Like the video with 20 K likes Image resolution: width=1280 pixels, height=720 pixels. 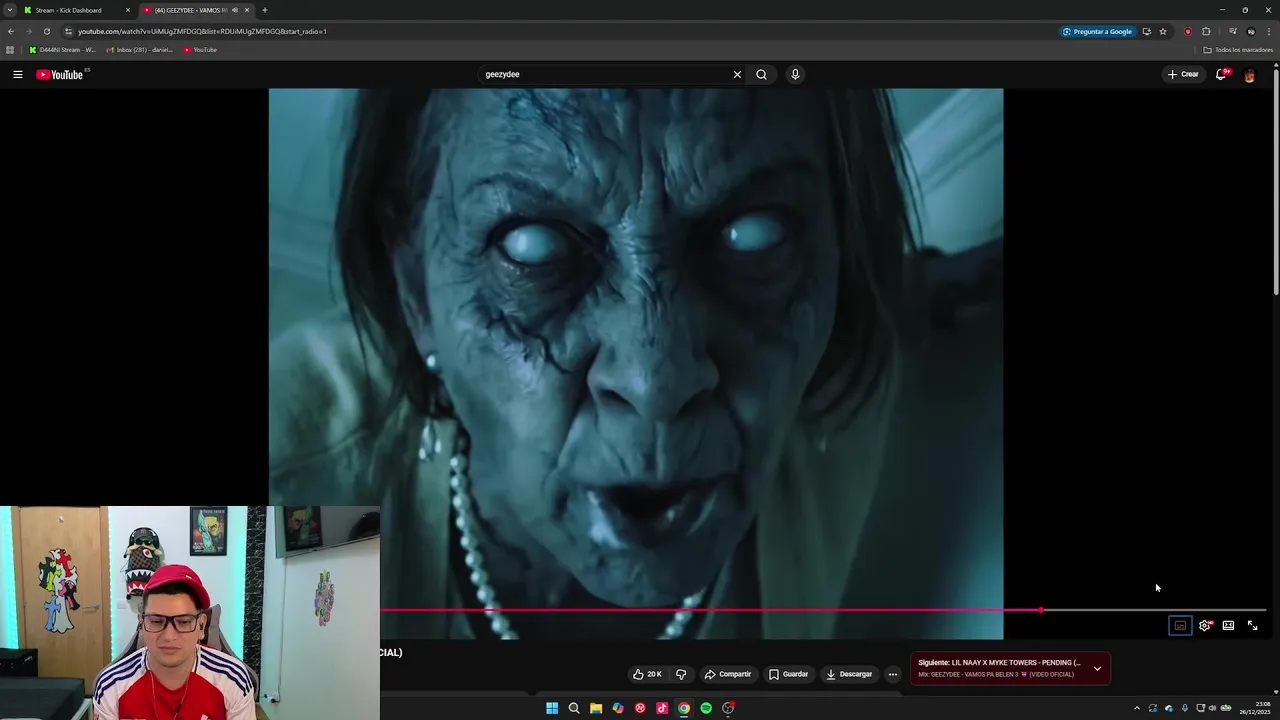point(647,674)
